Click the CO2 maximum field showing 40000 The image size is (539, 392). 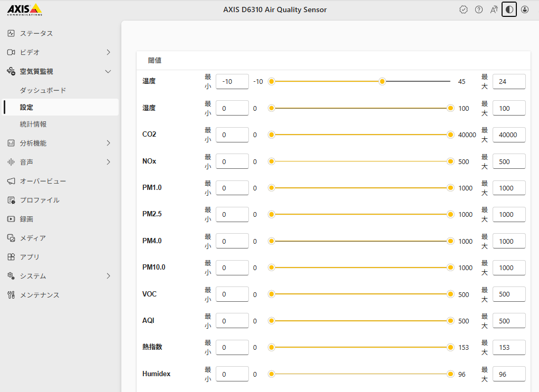point(509,135)
